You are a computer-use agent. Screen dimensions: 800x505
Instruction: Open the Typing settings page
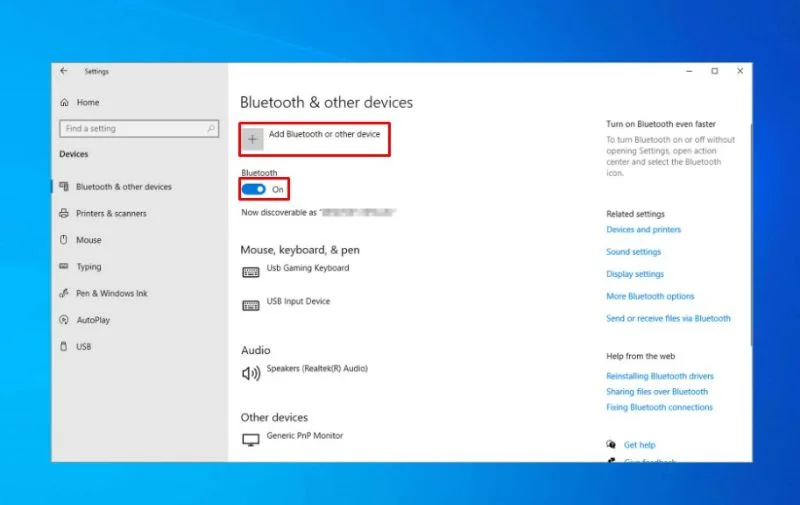(x=89, y=267)
